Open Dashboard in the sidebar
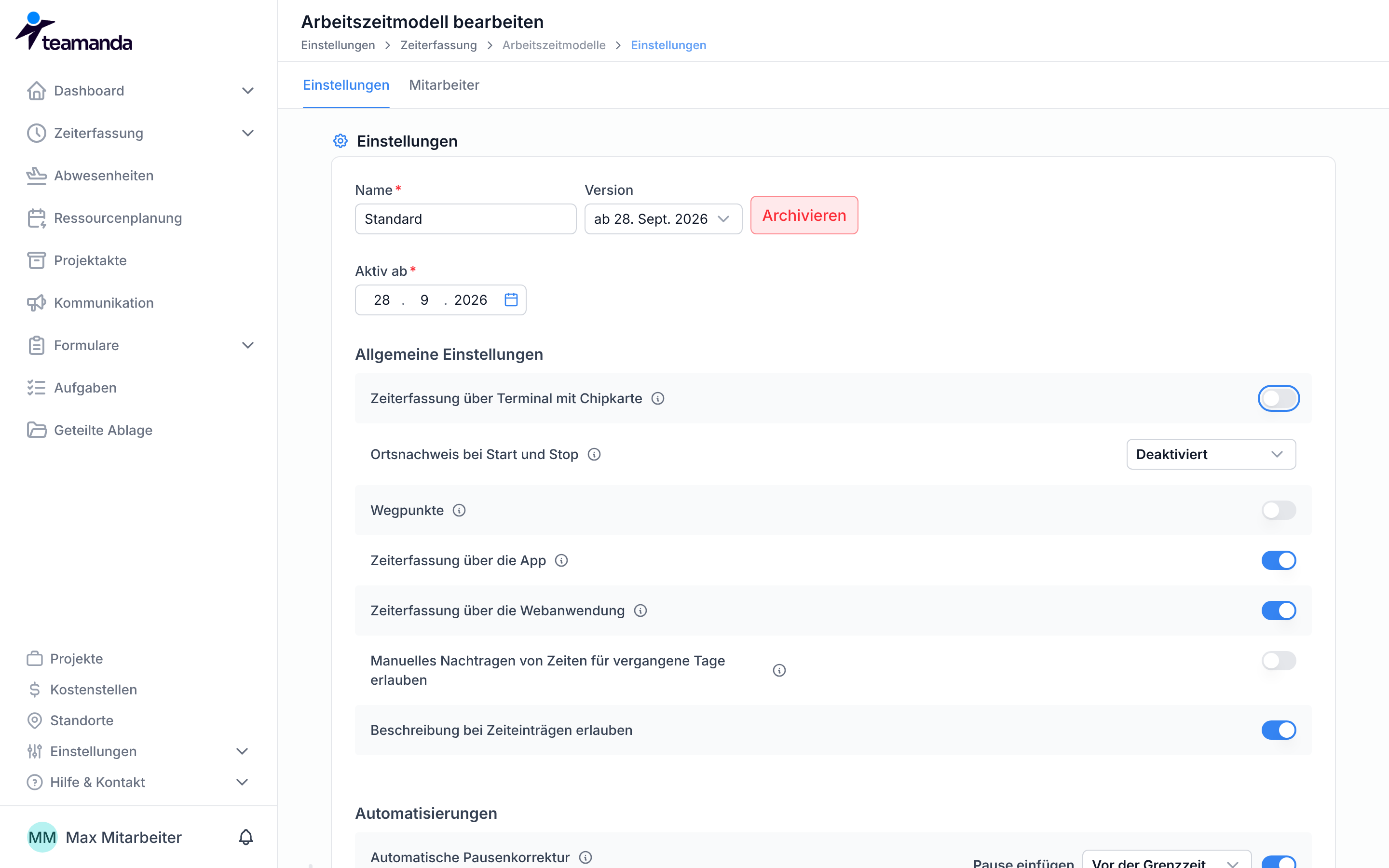The width and height of the screenshot is (1389, 868). point(89,91)
